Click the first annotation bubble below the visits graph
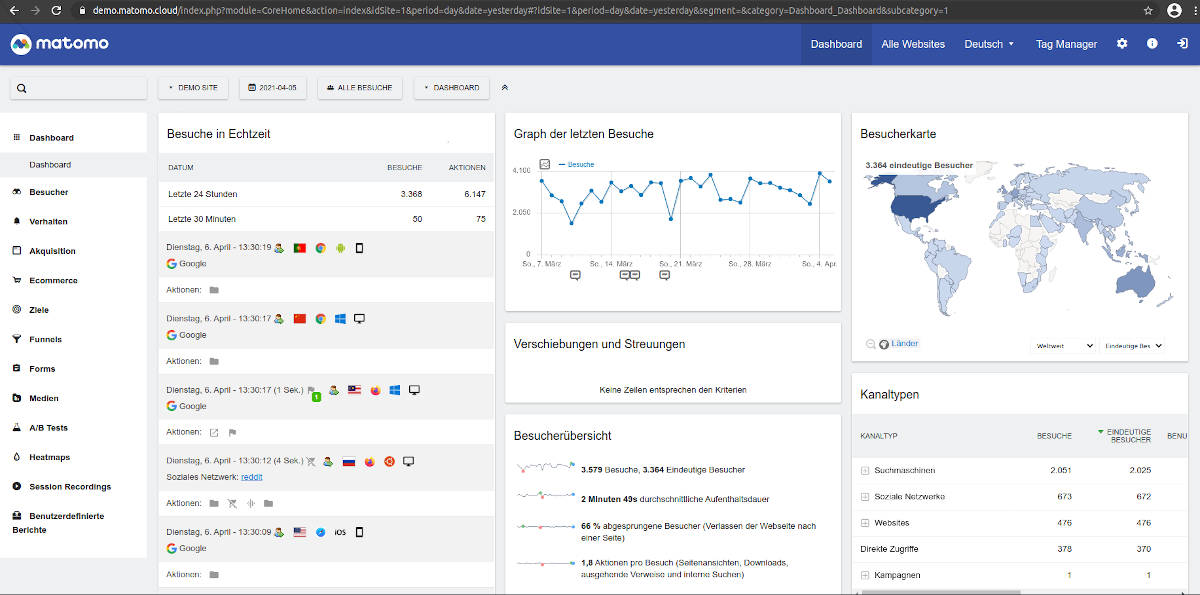The image size is (1200, 595). [x=575, y=275]
